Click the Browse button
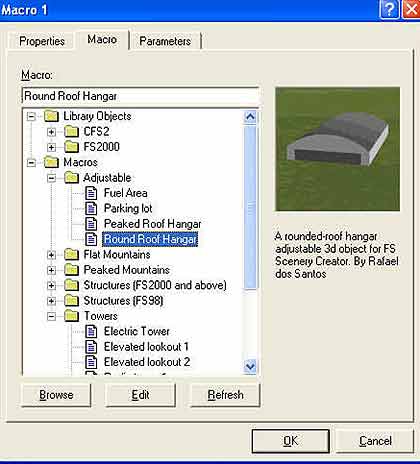Screen dimensions: 420x464 tap(56, 395)
